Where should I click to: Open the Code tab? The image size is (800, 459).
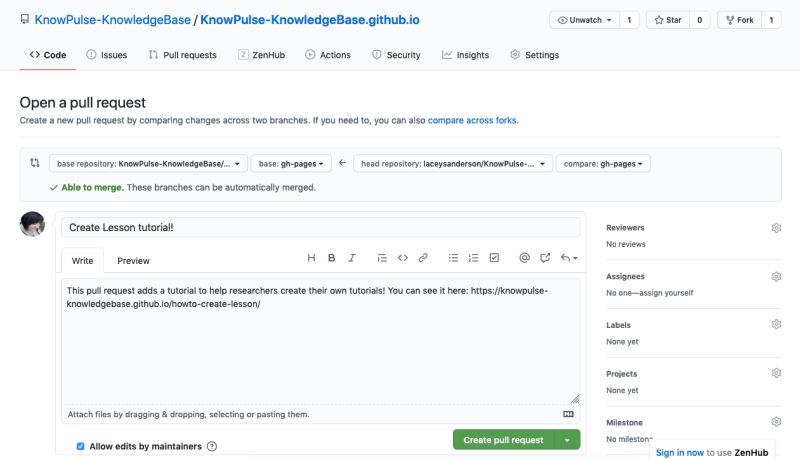(48, 55)
